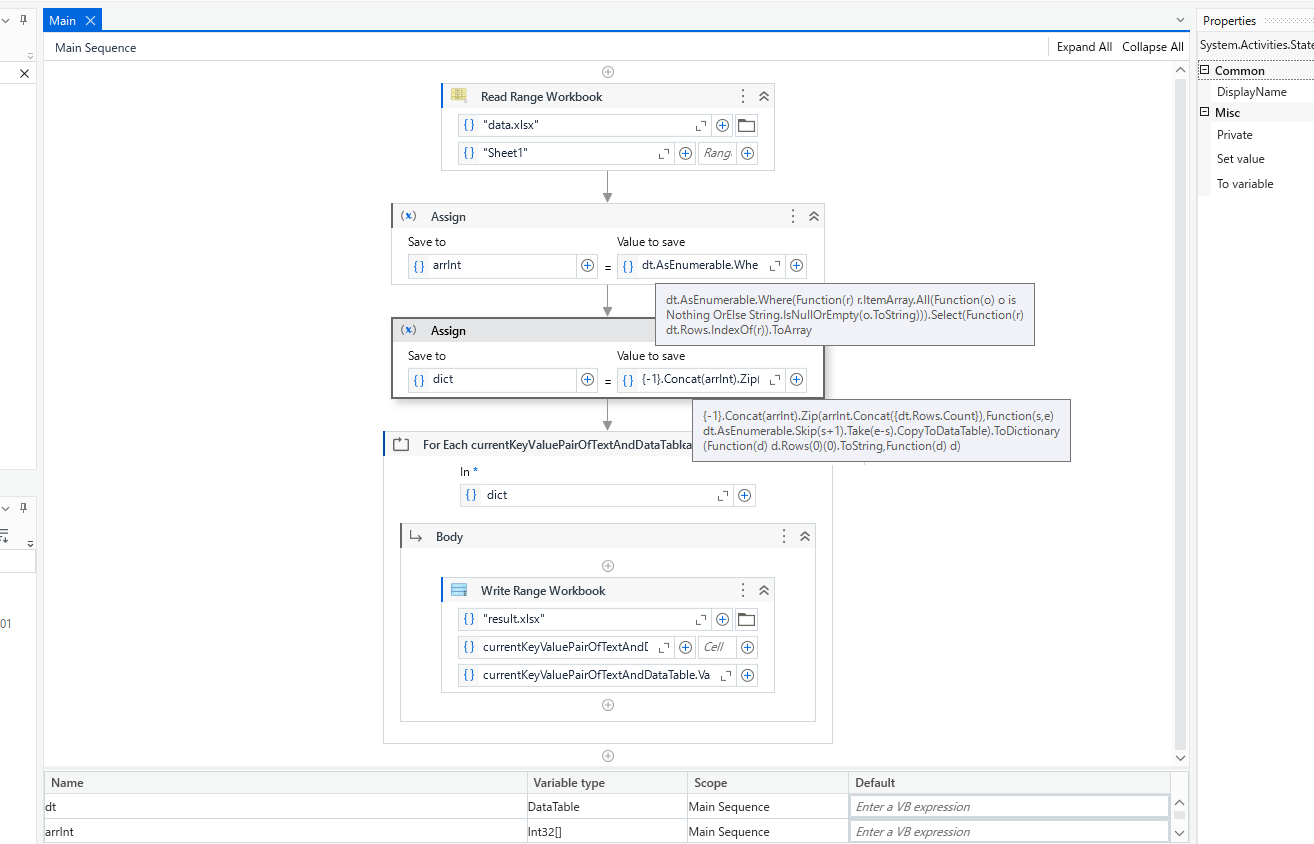This screenshot has height=844, width=1314.
Task: Open expanded editor icon on "result.xlsx" field
Action: pos(703,619)
